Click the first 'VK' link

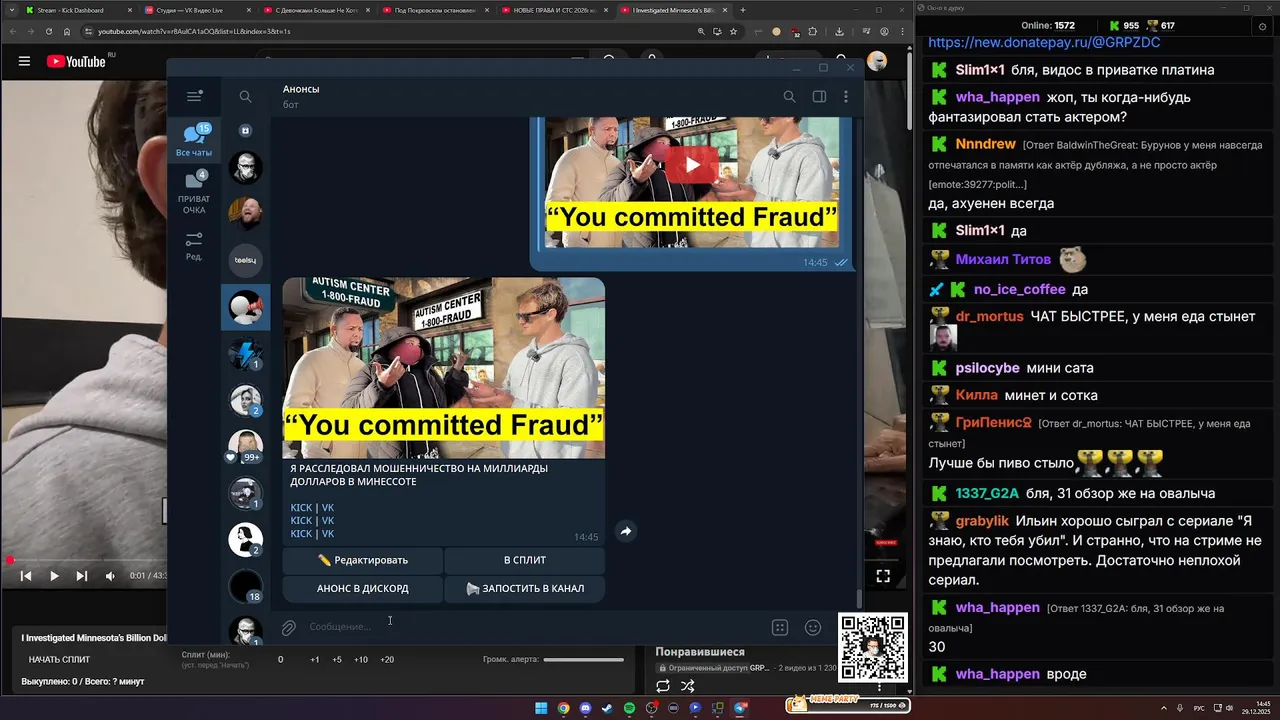pos(328,508)
